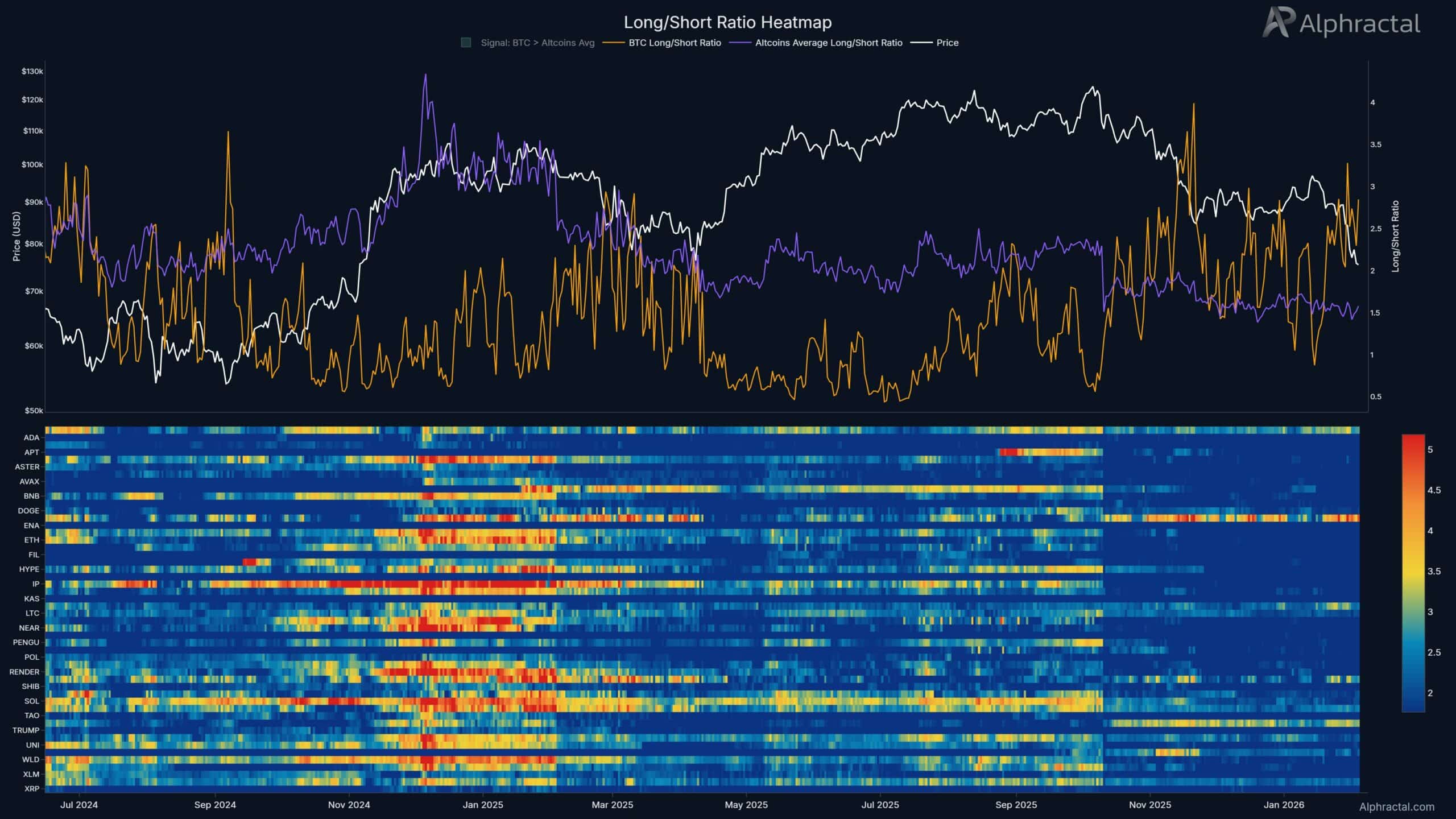Toggle the Altcoins Average Long/Short Ratio legend entry
The image size is (1456, 819).
point(828,43)
